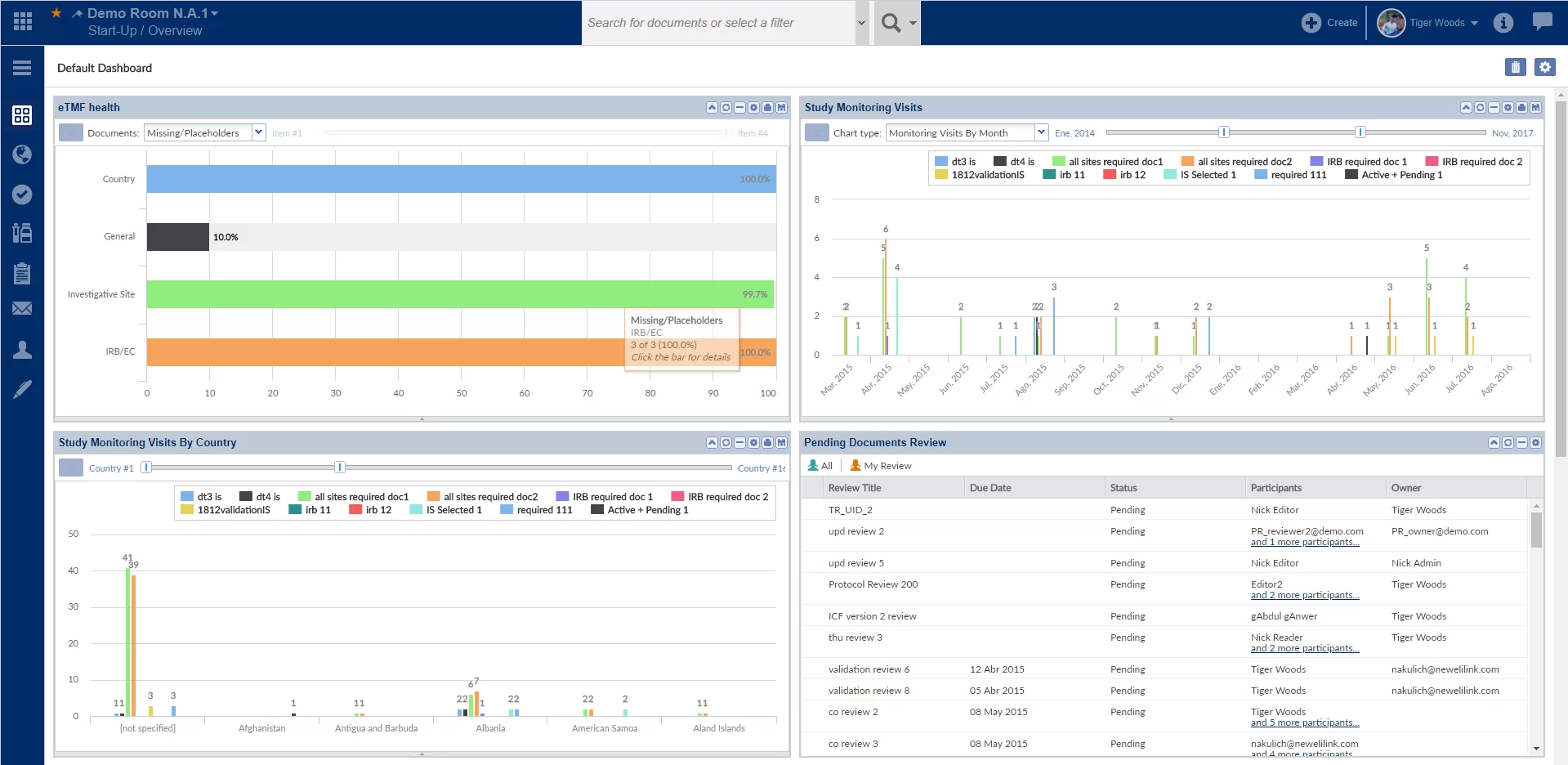Click the left handle of month range slider

click(1223, 132)
